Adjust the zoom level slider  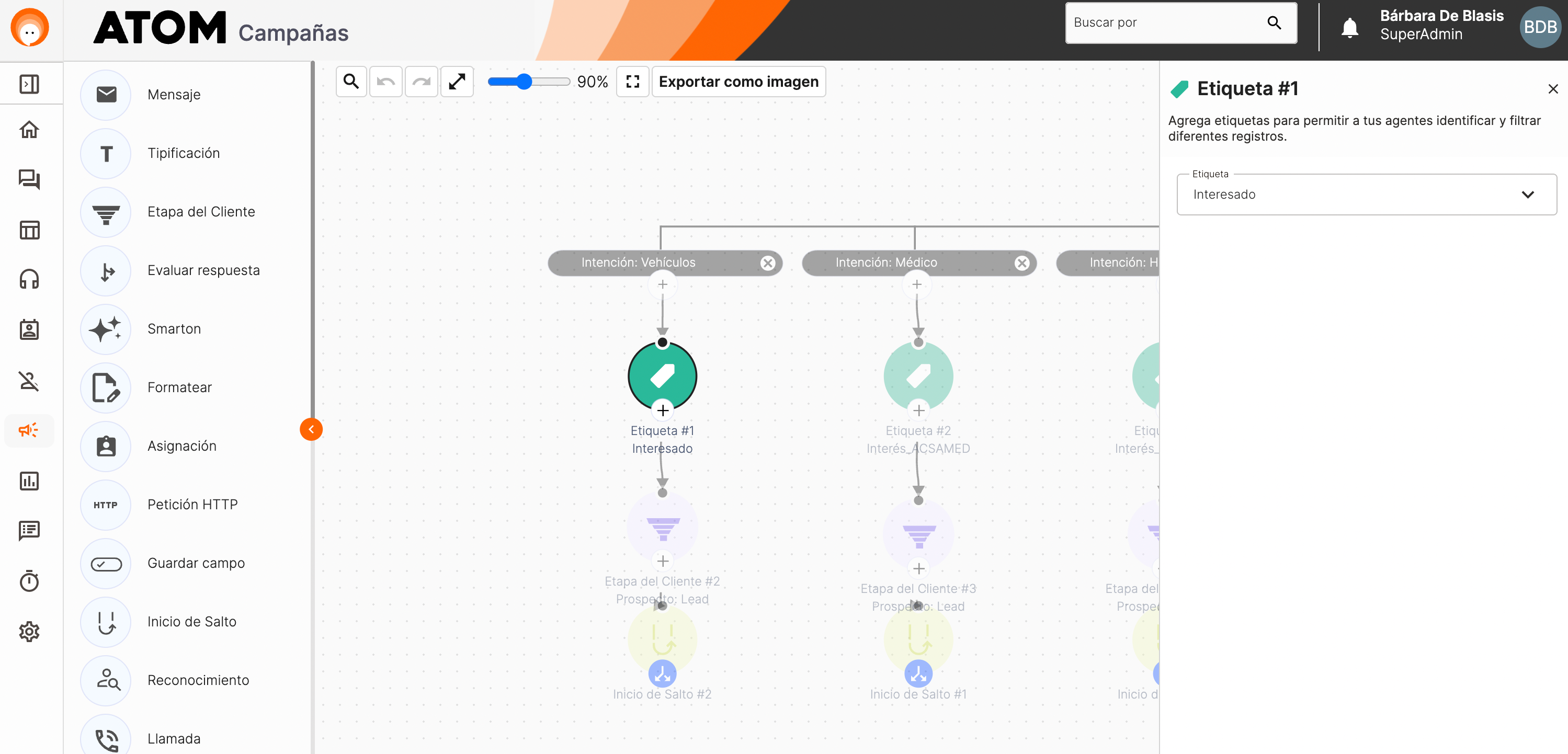coord(524,82)
